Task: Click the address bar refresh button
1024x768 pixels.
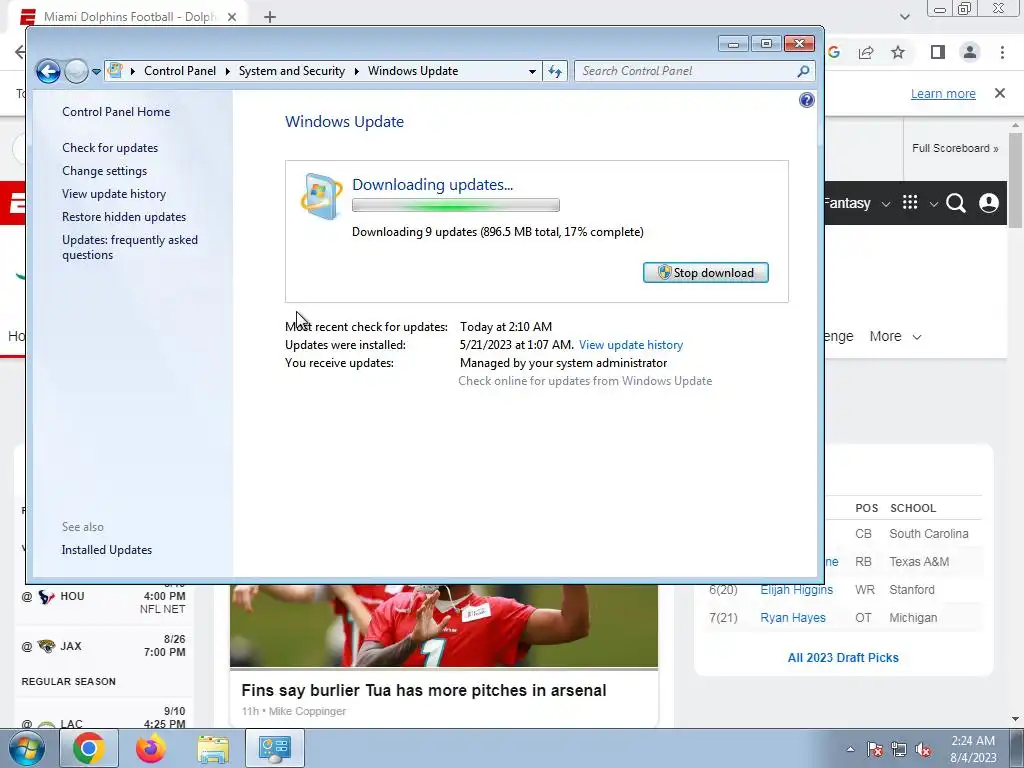Action: 555,71
